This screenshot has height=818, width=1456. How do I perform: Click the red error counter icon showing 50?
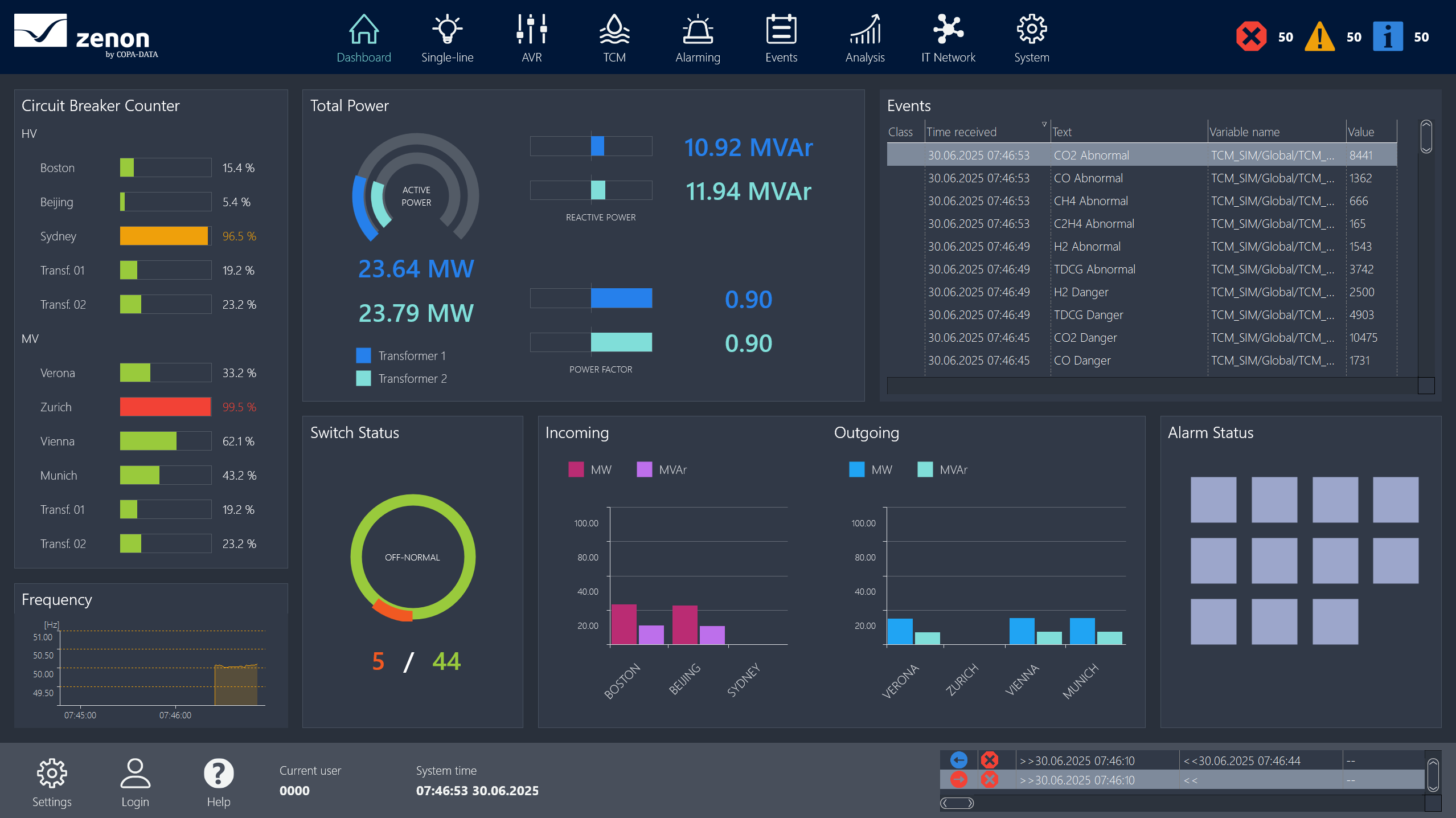pyautogui.click(x=1250, y=36)
